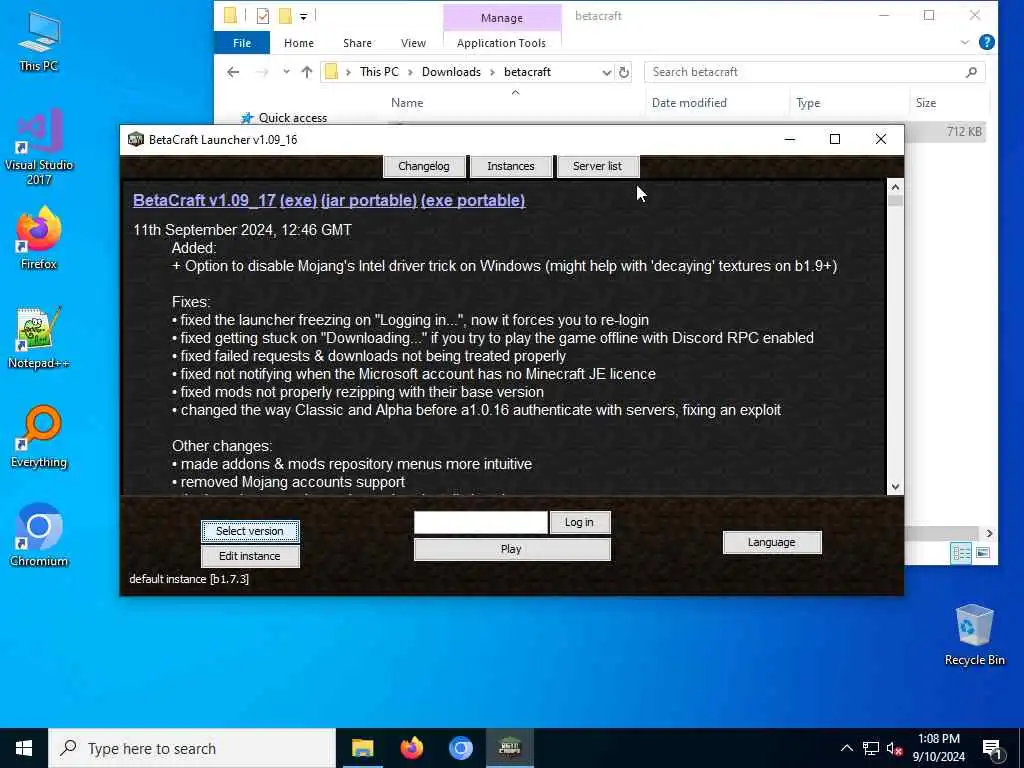Open Server list tab in BetaCraft

click(597, 166)
